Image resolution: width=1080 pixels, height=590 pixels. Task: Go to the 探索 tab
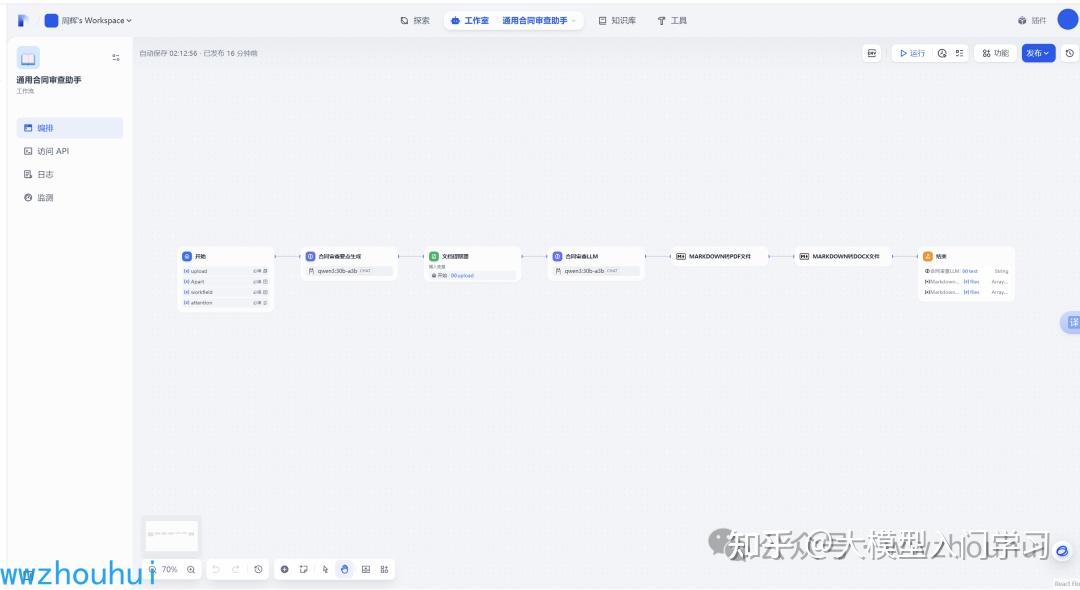pyautogui.click(x=415, y=21)
